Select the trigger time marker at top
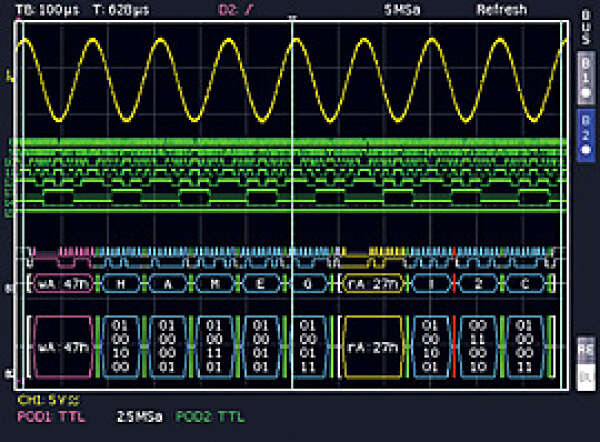 pyautogui.click(x=293, y=18)
